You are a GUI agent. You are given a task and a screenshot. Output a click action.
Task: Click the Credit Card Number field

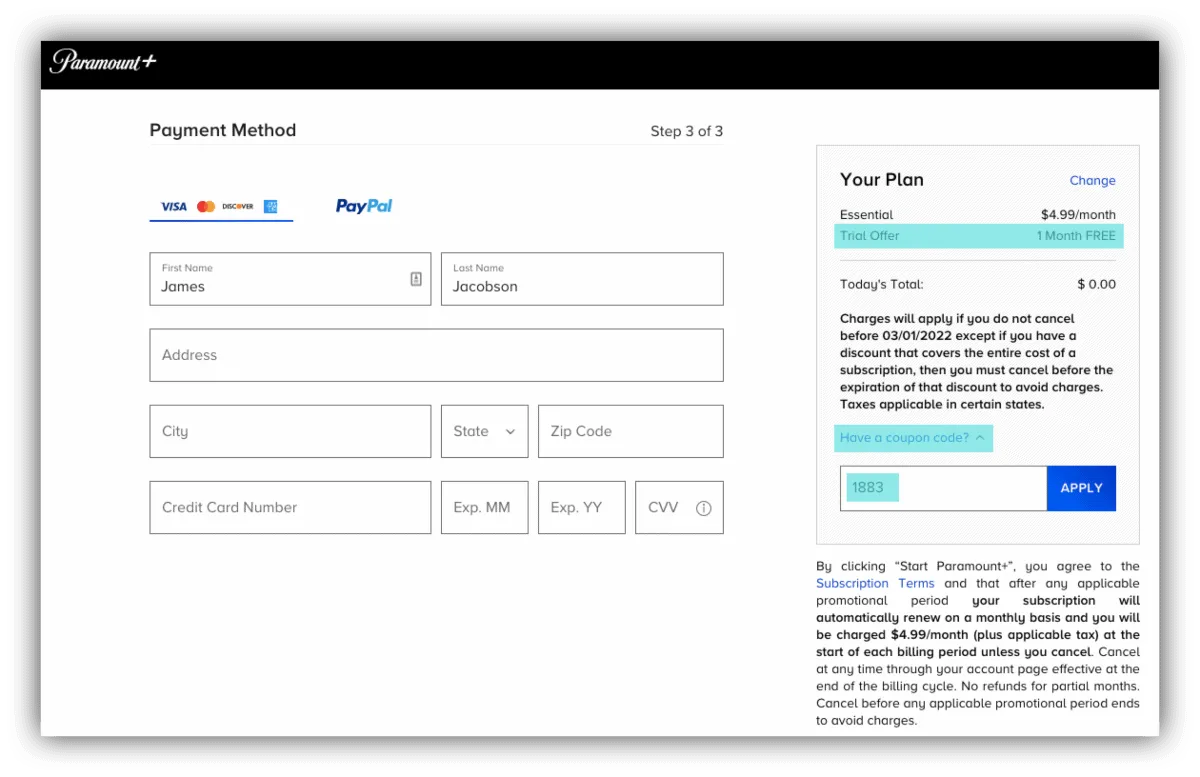click(x=290, y=507)
